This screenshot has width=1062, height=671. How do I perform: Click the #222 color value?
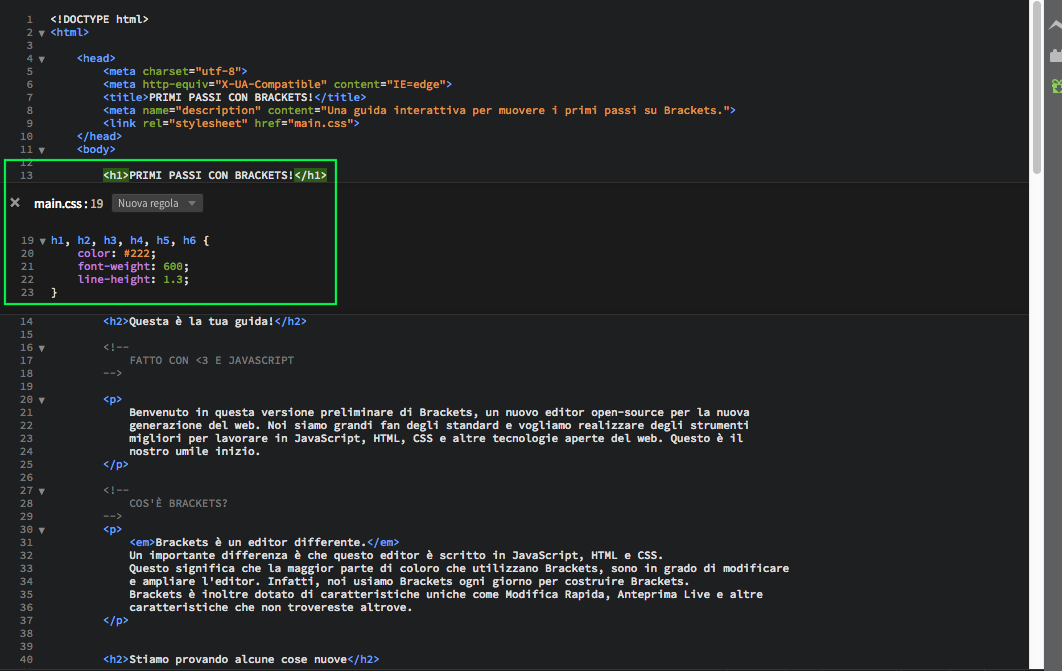pyautogui.click(x=140, y=254)
